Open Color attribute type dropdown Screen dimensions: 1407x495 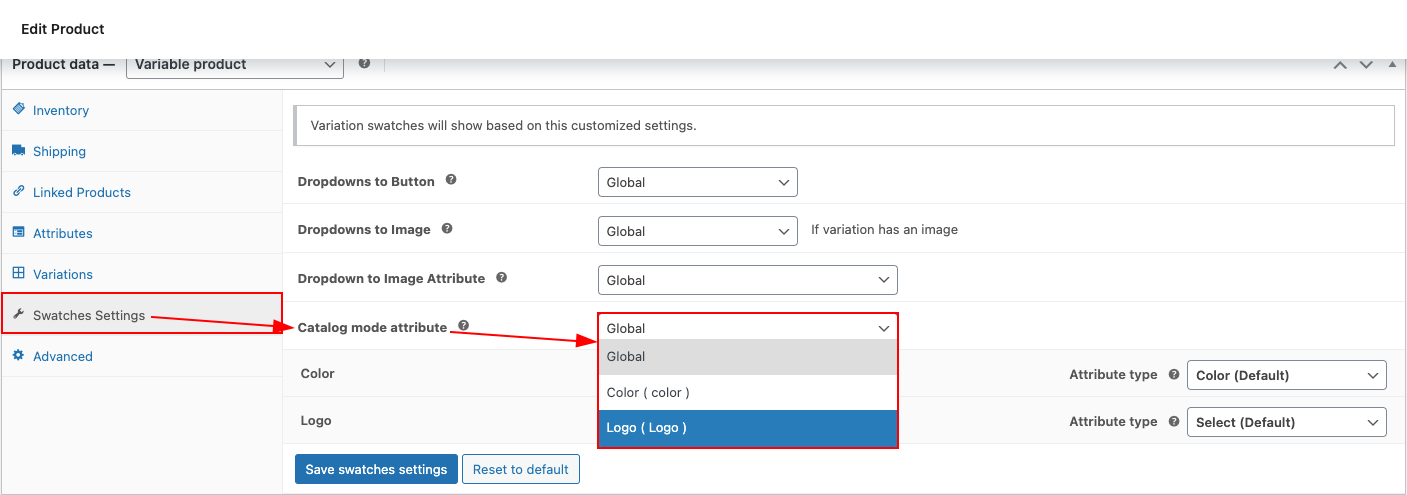point(1287,375)
